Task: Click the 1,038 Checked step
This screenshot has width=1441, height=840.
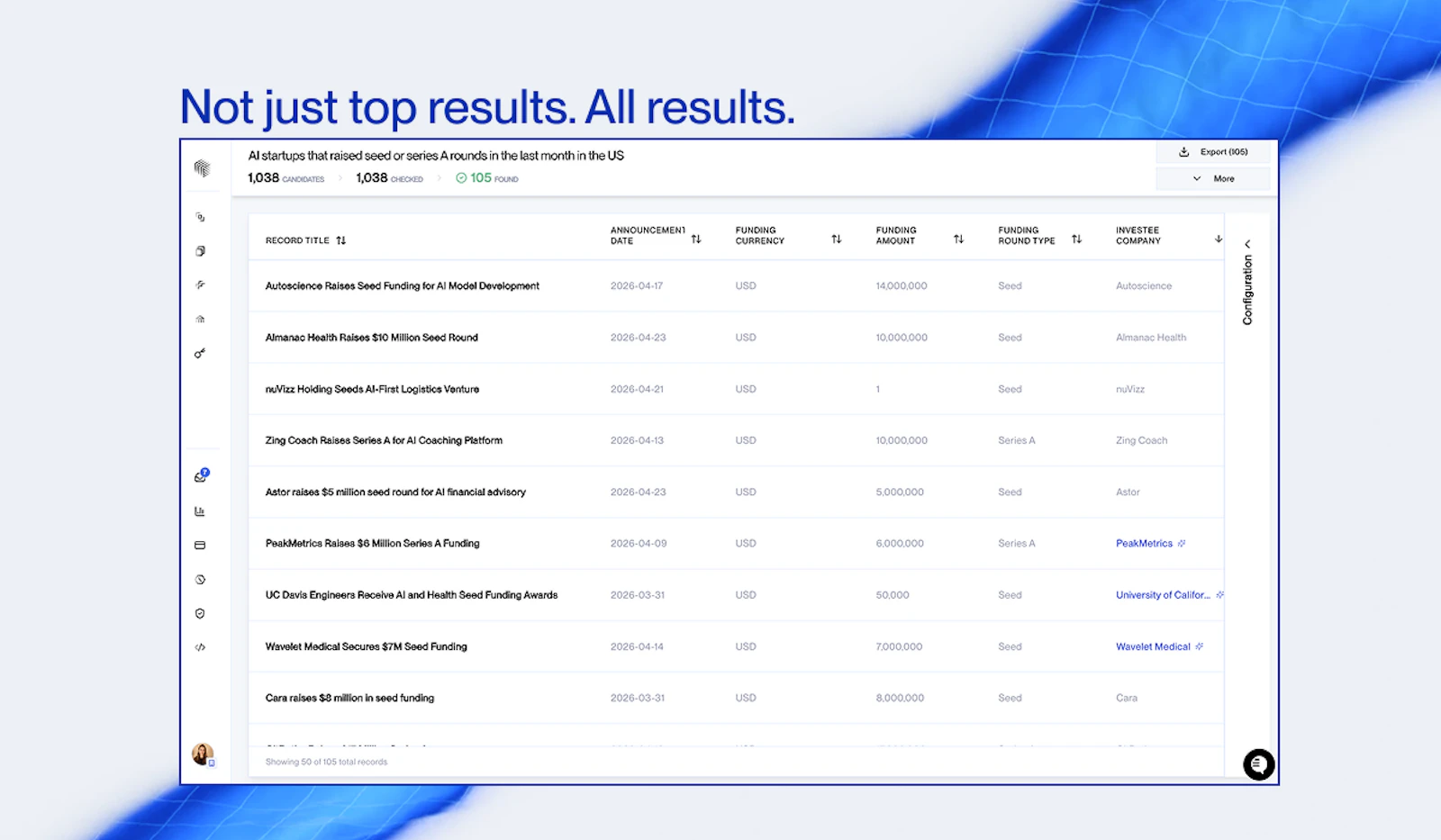Action: 389,178
